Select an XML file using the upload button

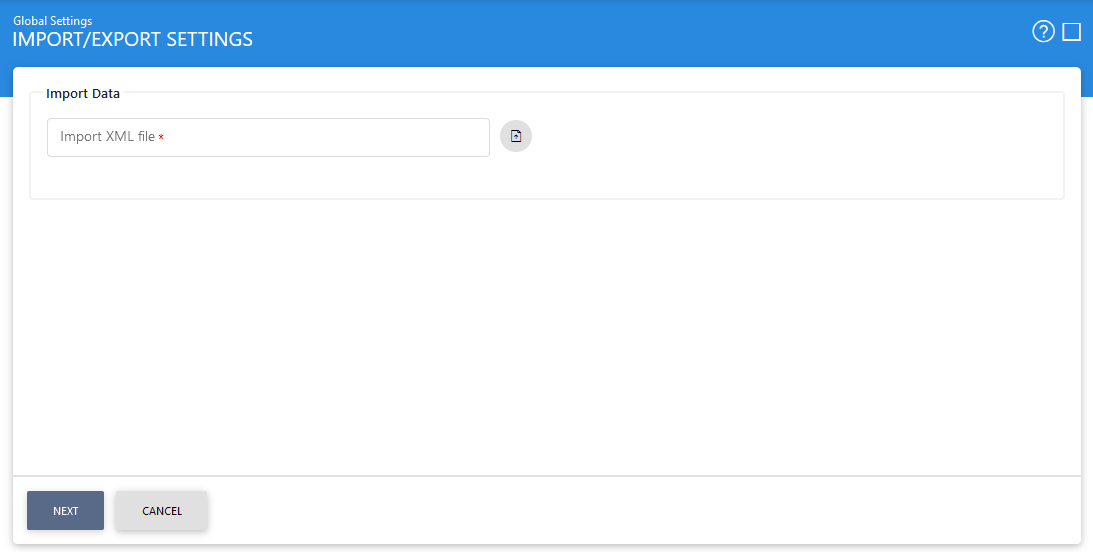coord(516,136)
